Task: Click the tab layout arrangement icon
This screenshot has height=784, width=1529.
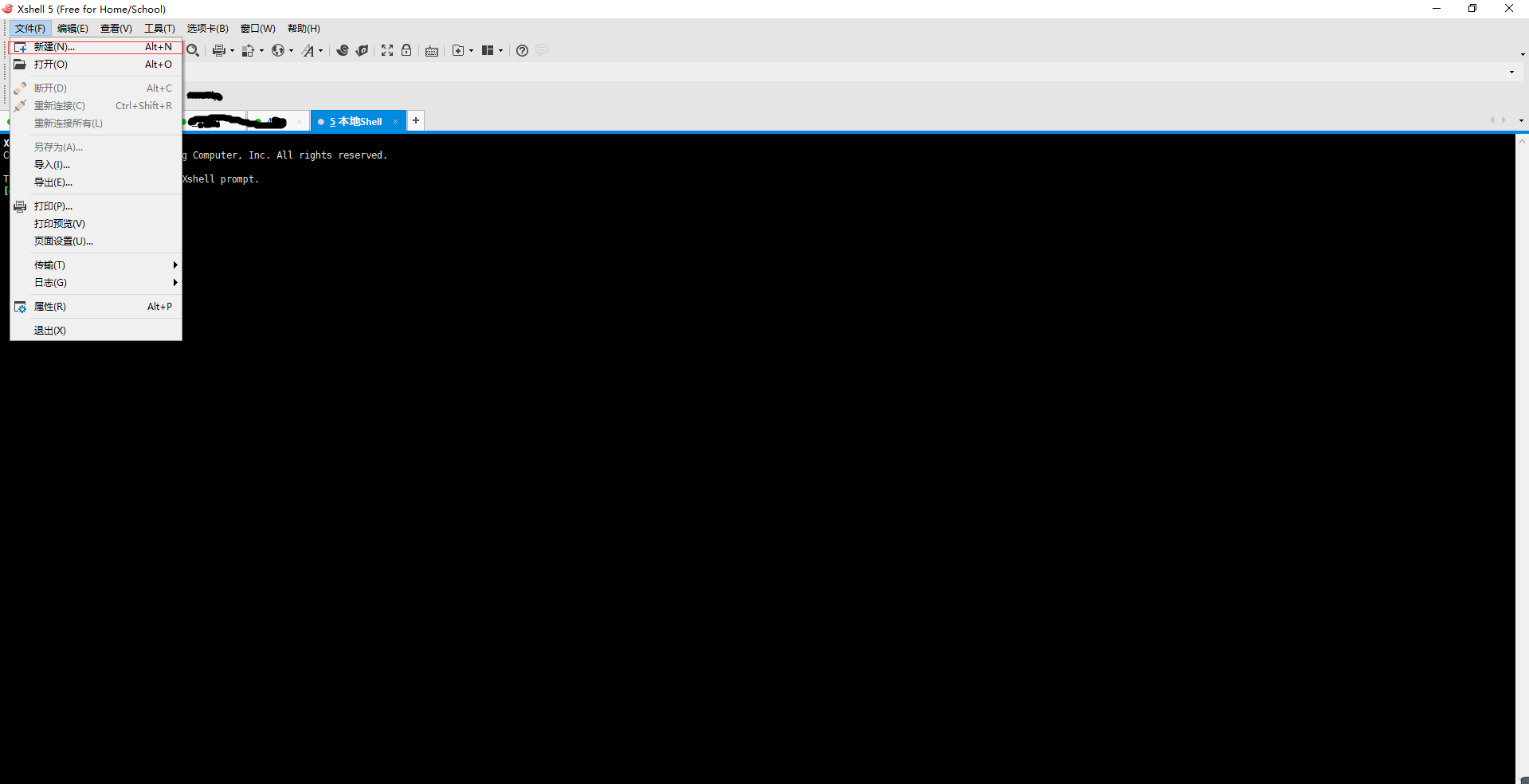Action: [x=488, y=50]
